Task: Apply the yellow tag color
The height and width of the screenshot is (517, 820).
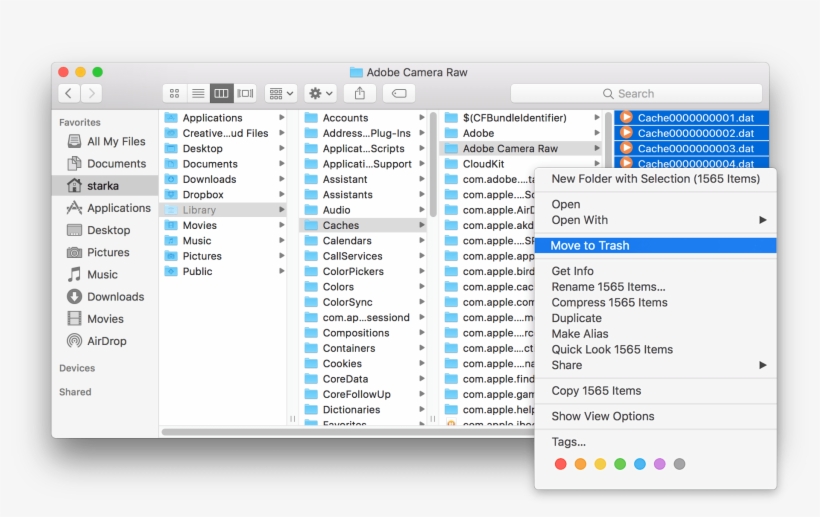Action: [x=600, y=464]
